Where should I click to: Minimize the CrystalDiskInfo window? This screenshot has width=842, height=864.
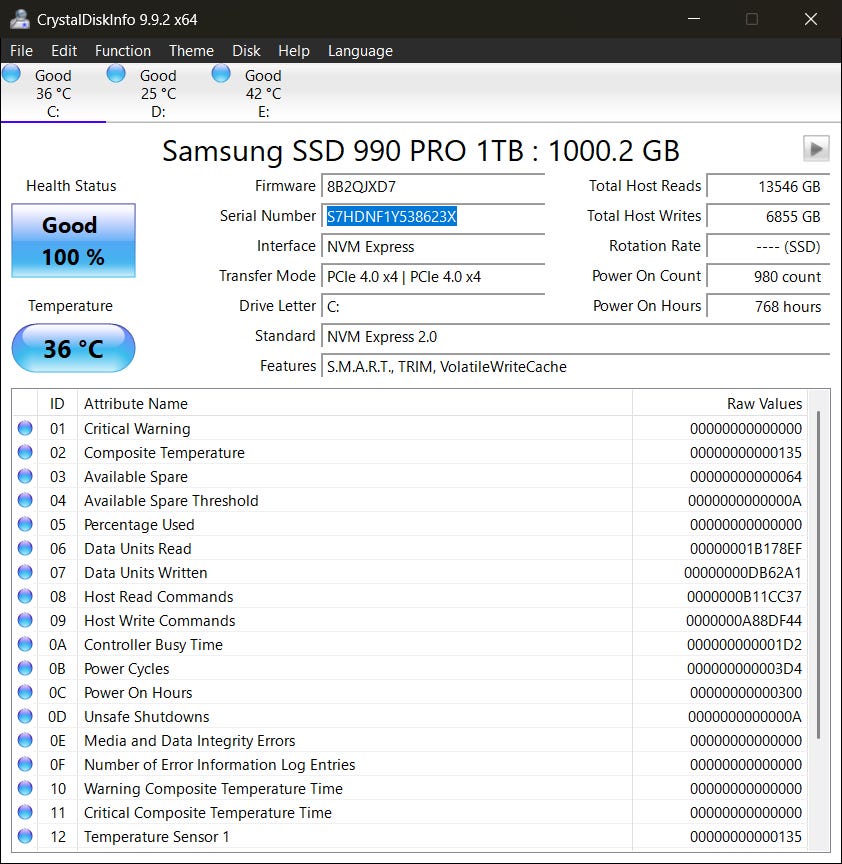[694, 19]
